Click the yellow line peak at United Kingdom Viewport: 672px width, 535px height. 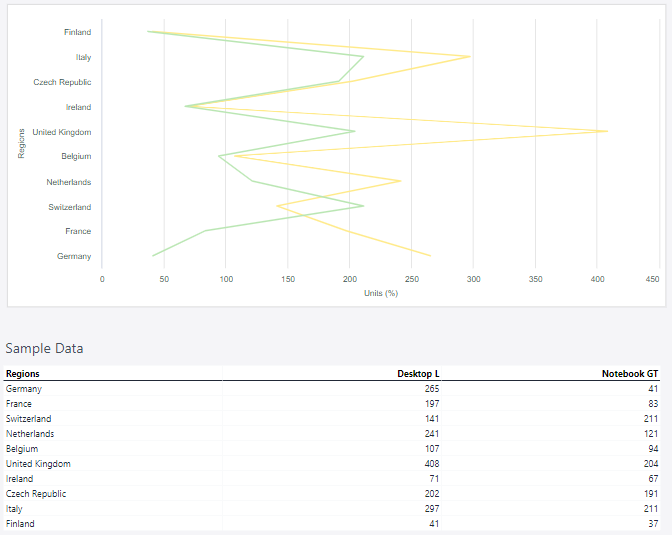coord(607,131)
